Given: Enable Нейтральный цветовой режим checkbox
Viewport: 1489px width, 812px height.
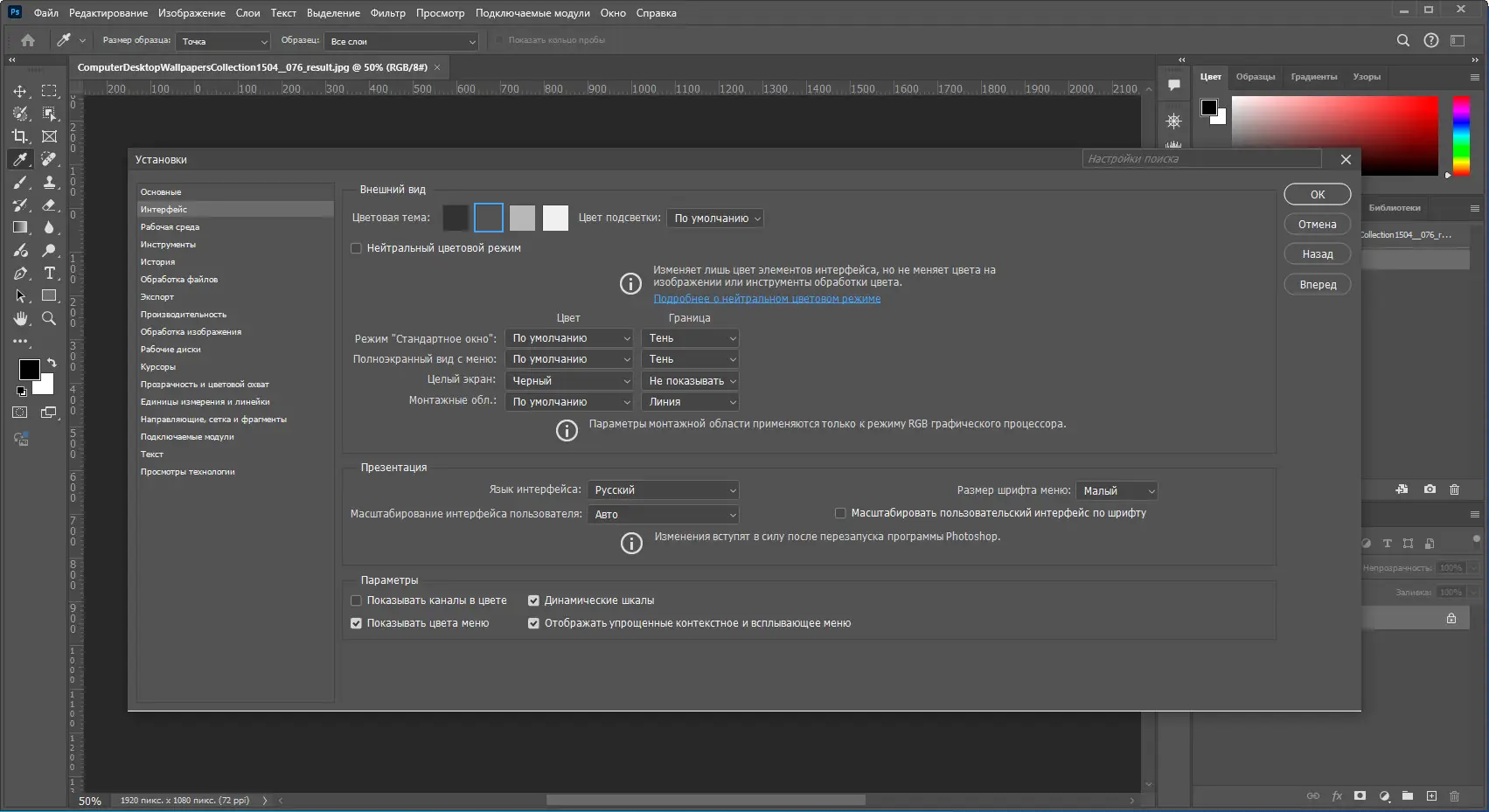Looking at the screenshot, I should click(x=356, y=248).
